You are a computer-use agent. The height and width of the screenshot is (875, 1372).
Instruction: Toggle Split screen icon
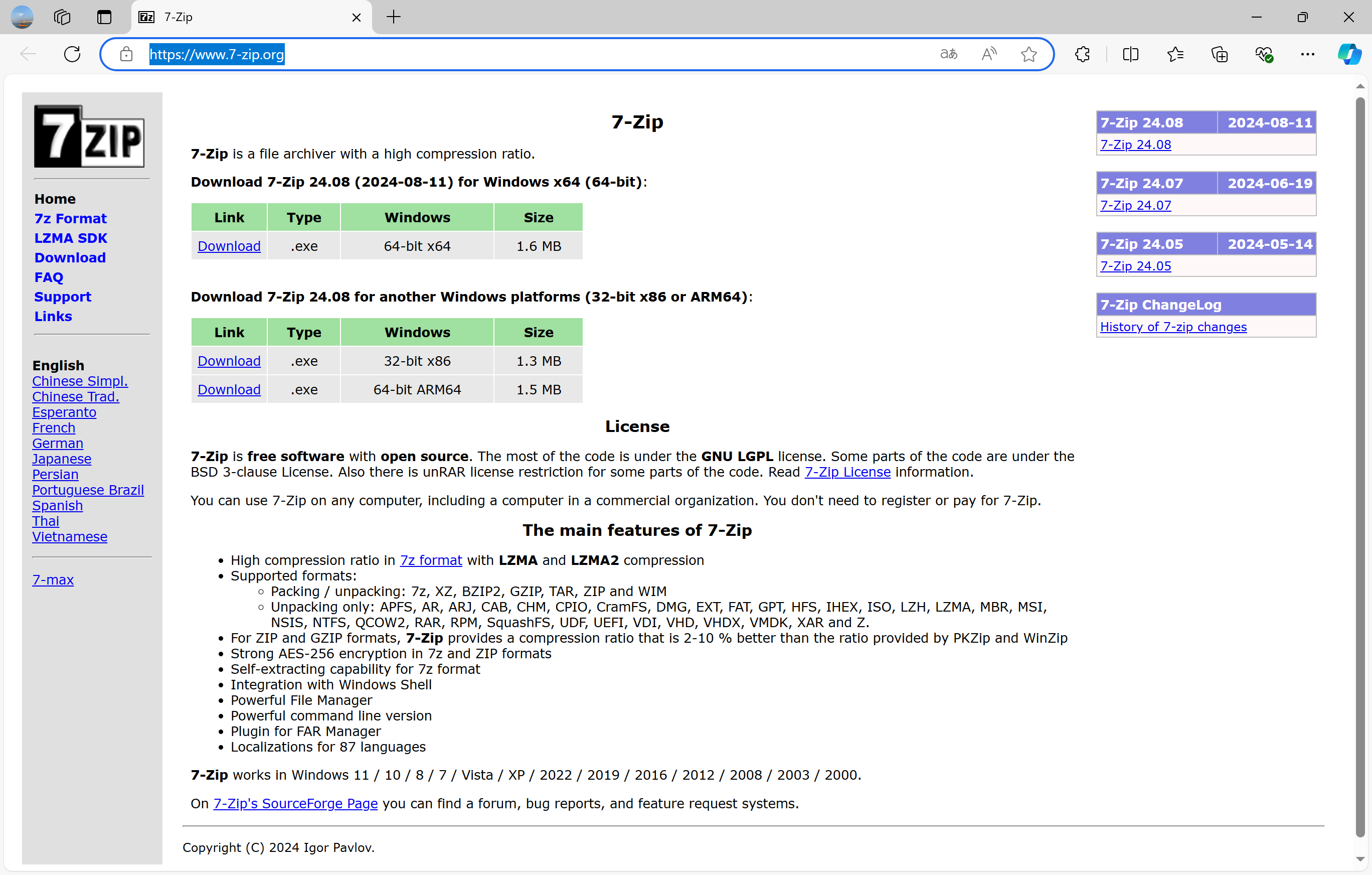1130,54
